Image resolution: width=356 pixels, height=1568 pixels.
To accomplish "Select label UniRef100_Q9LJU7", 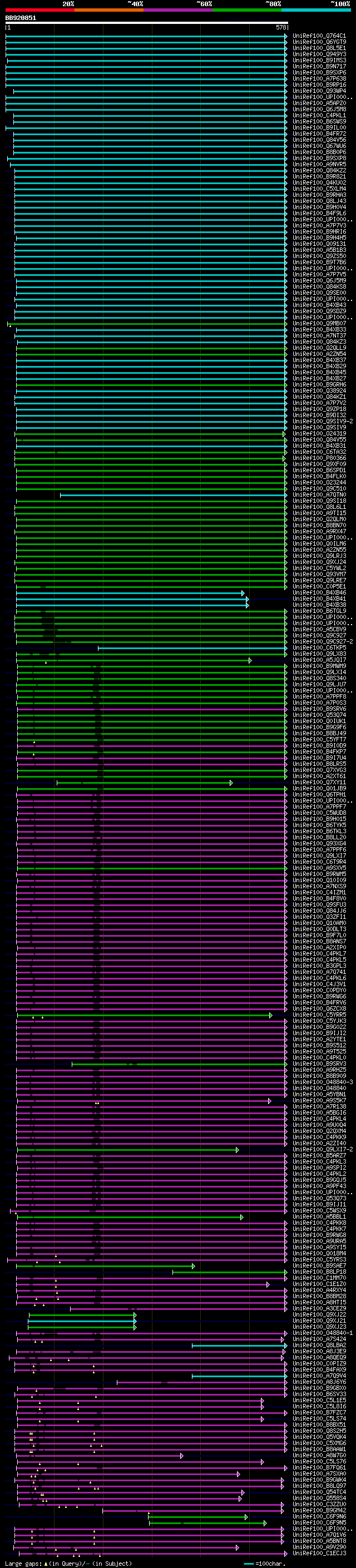I will 319,685.
